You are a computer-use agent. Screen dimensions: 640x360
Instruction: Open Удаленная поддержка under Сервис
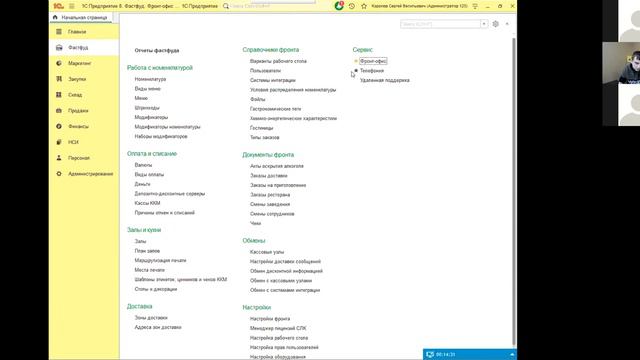click(x=384, y=80)
